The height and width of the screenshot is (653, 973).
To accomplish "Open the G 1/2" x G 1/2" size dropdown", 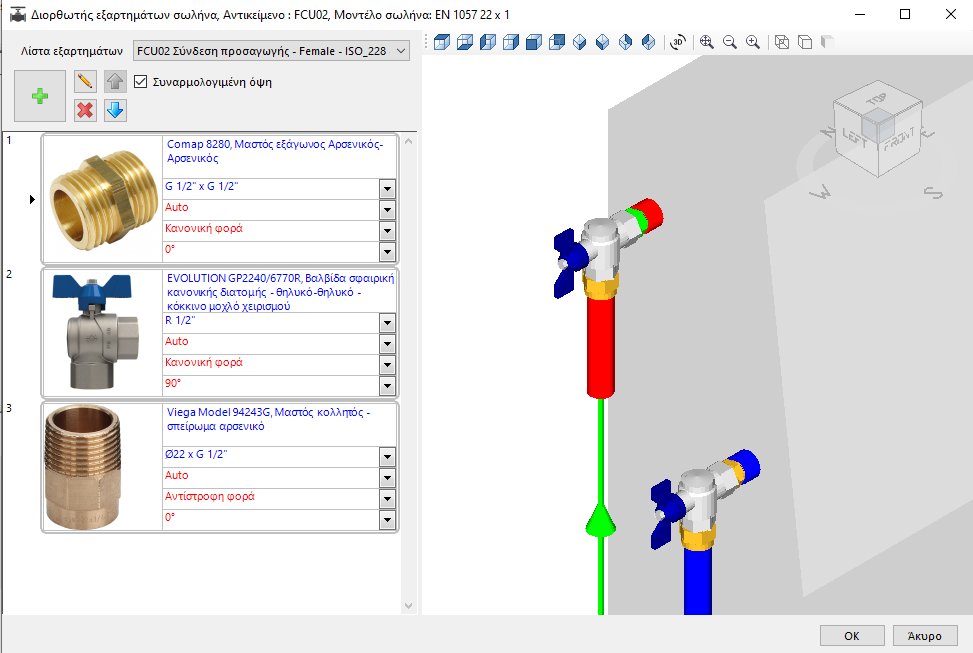I will [389, 188].
